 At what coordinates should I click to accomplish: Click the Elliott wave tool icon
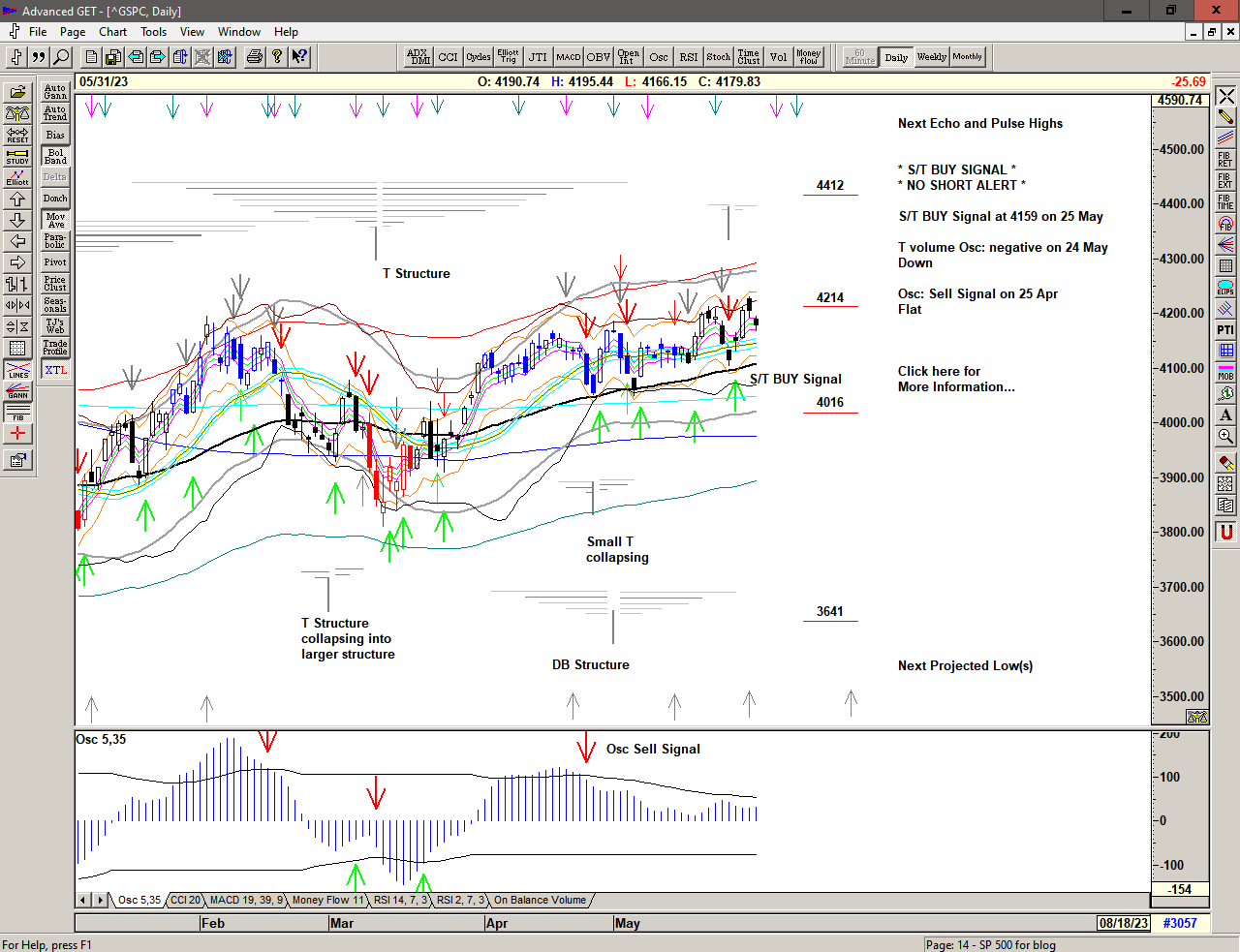coord(17,177)
